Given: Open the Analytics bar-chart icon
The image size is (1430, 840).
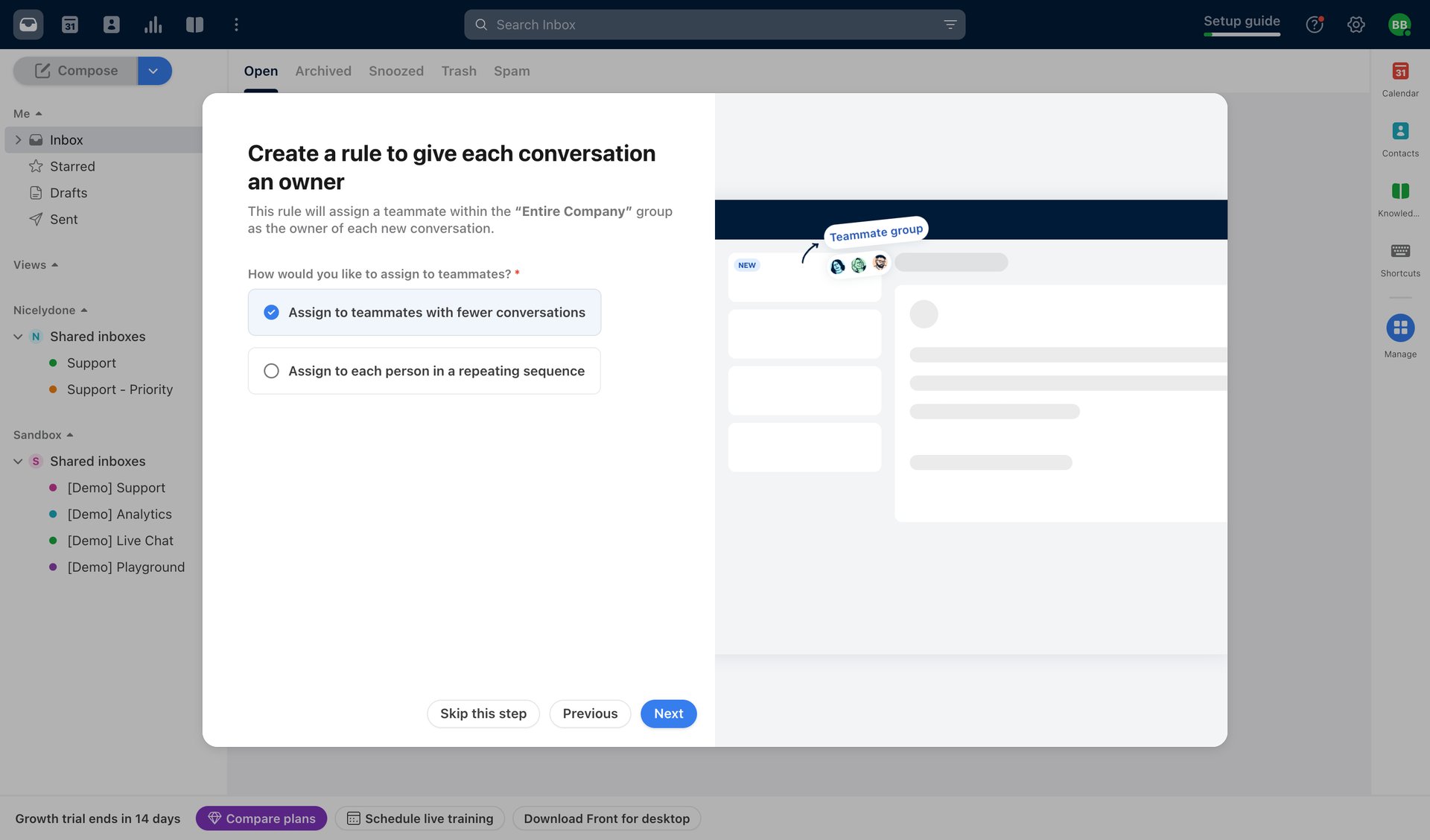Looking at the screenshot, I should 152,25.
